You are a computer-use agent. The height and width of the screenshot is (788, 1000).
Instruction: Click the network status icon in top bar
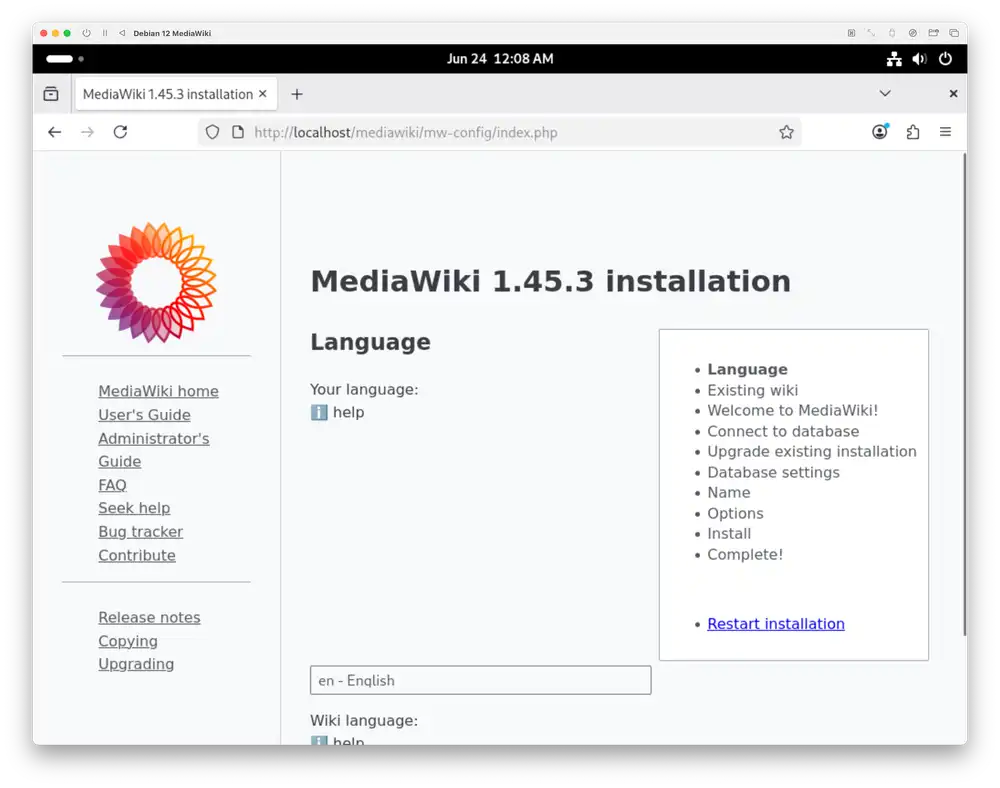tap(894, 59)
